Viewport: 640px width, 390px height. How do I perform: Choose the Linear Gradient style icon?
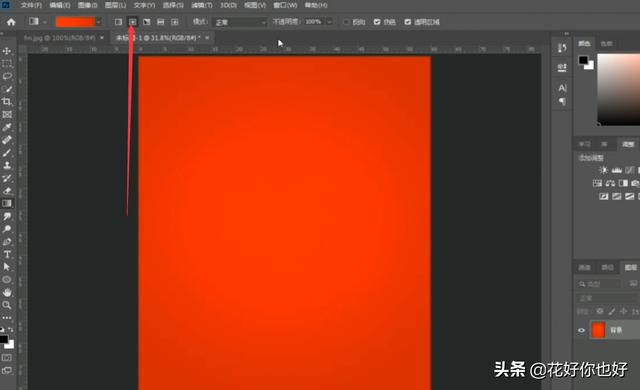pos(118,22)
